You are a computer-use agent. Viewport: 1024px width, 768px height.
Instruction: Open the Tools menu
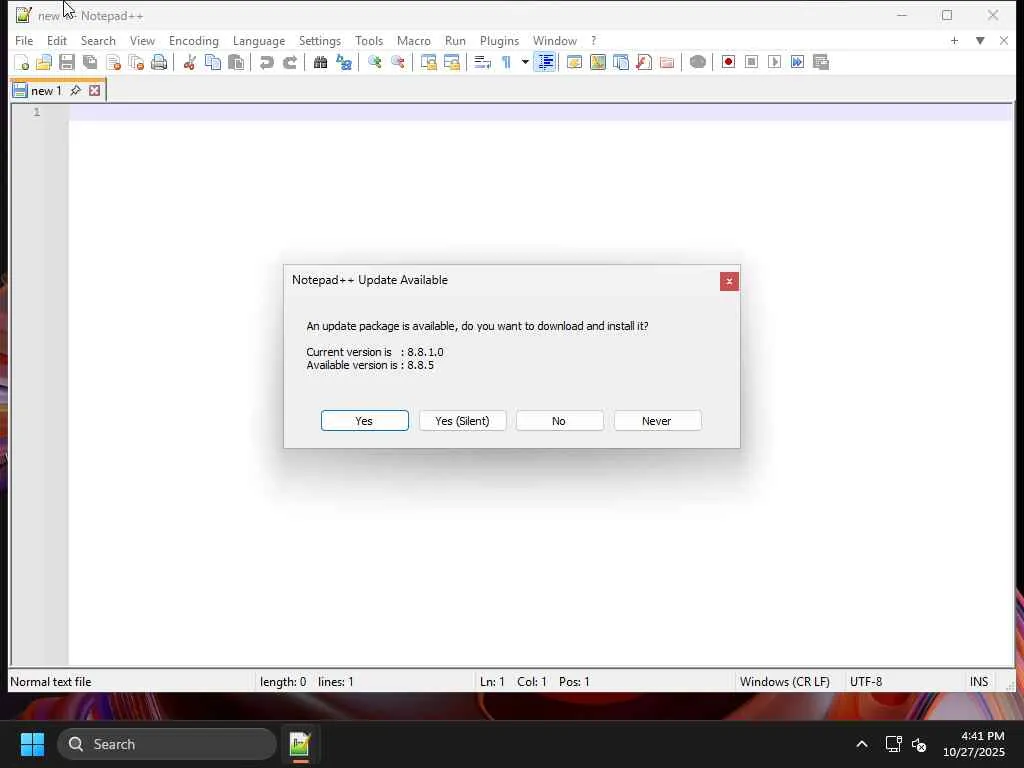[x=369, y=40]
